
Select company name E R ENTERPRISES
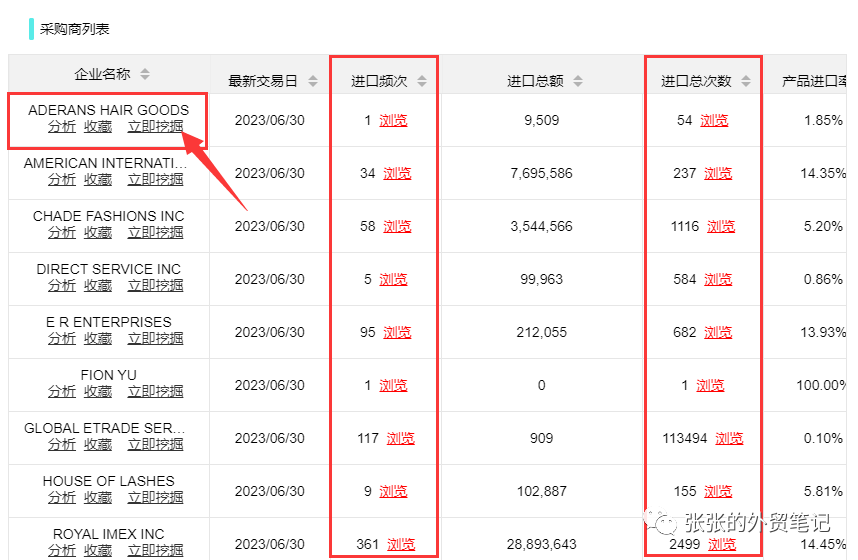pyautogui.click(x=108, y=322)
